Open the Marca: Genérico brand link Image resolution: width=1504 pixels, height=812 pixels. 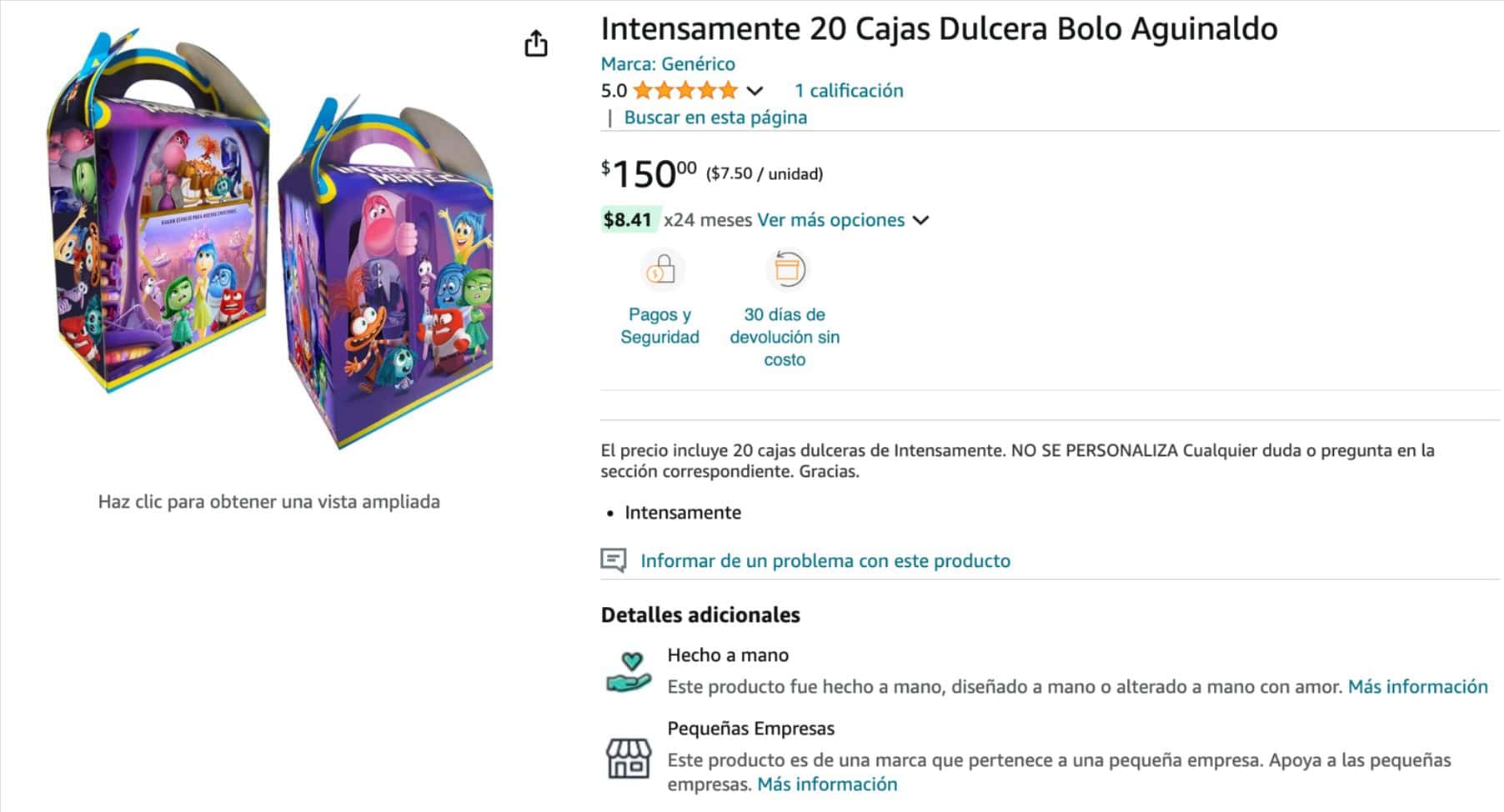click(x=668, y=64)
